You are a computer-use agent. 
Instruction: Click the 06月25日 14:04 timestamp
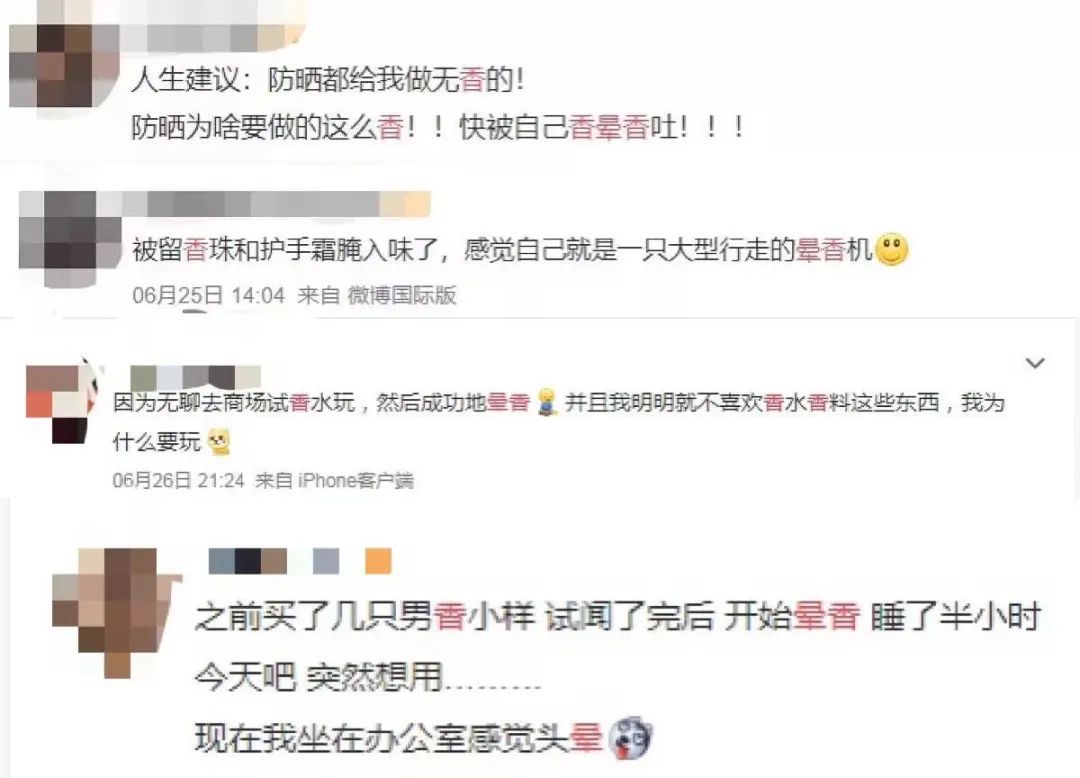209,295
